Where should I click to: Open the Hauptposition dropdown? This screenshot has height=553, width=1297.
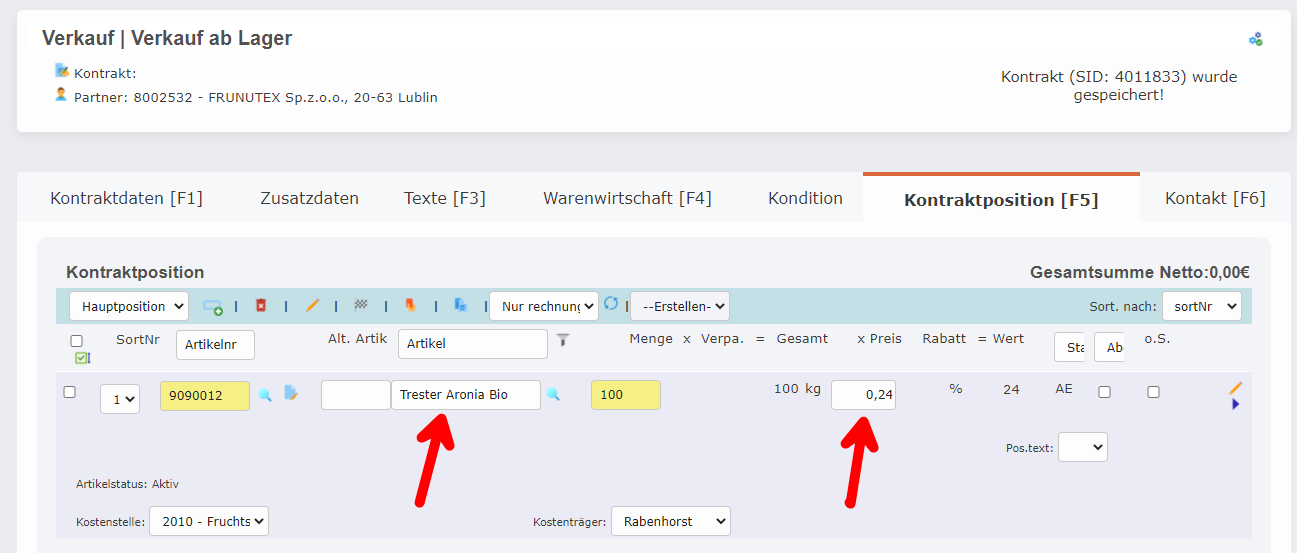click(x=129, y=306)
